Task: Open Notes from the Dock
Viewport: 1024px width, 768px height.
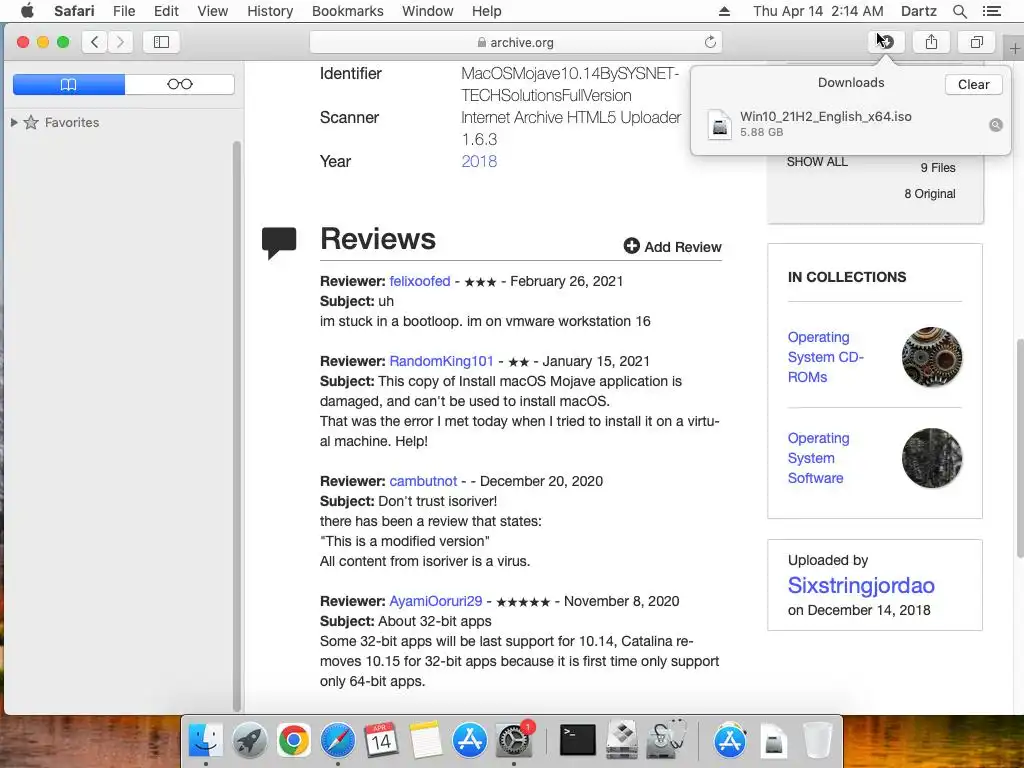Action: click(x=426, y=740)
